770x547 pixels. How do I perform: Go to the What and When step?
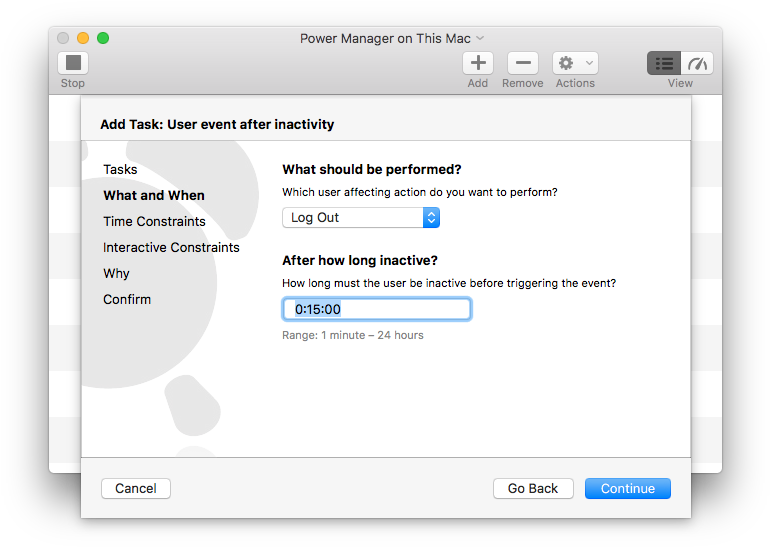pos(154,195)
